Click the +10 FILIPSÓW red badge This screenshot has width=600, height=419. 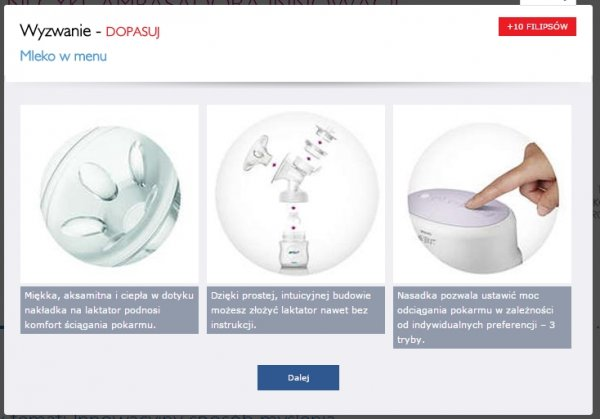click(x=537, y=27)
